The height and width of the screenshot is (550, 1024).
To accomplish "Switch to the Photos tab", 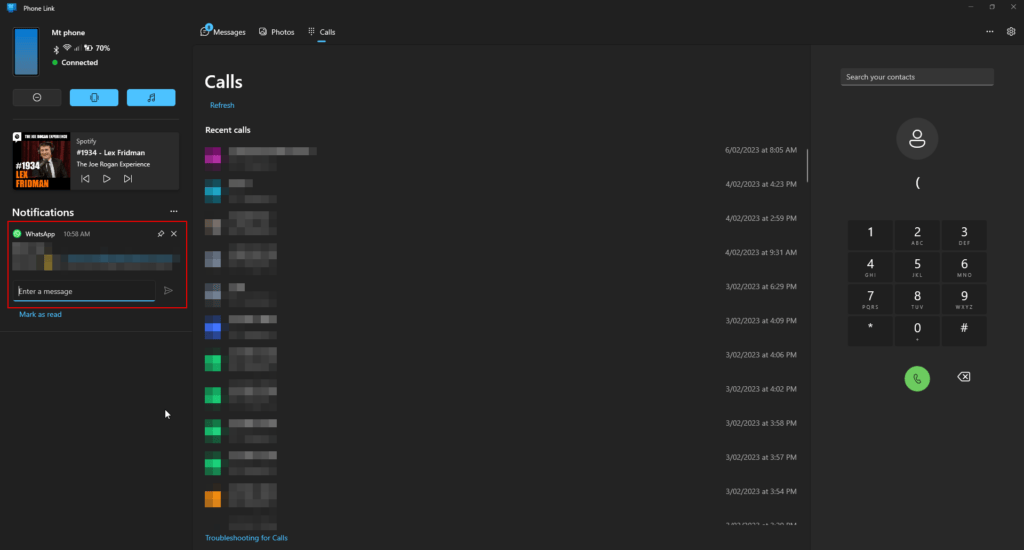I will (x=276, y=32).
